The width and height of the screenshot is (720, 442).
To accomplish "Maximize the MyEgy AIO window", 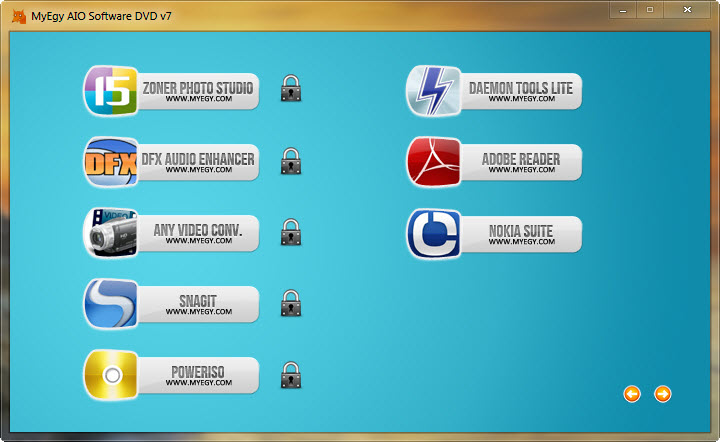I will tap(650, 10).
